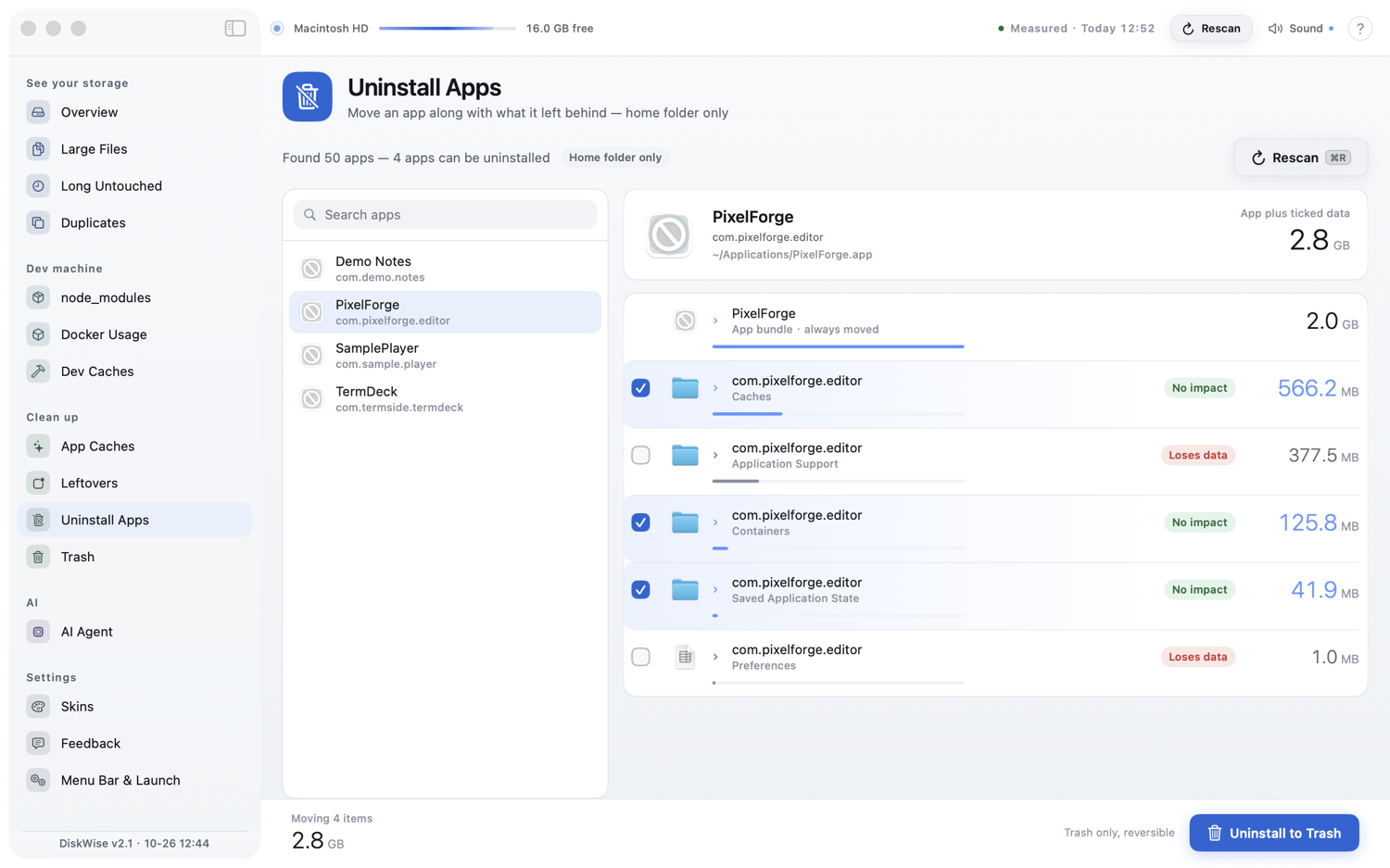Click the Leftovers sidebar icon
The width and height of the screenshot is (1390, 868).
click(x=38, y=484)
